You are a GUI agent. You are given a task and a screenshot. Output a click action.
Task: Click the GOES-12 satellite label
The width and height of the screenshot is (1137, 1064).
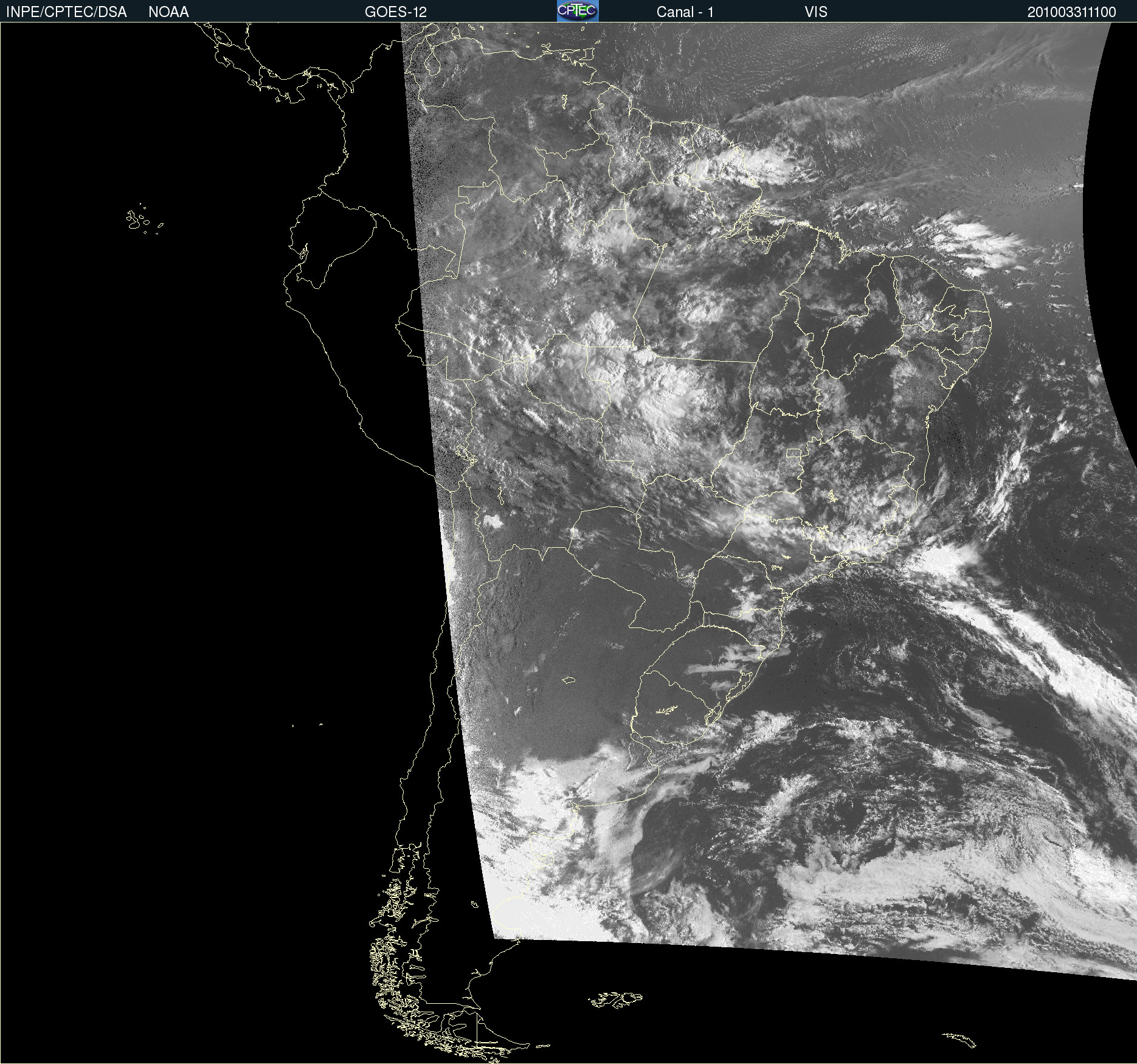pos(396,12)
